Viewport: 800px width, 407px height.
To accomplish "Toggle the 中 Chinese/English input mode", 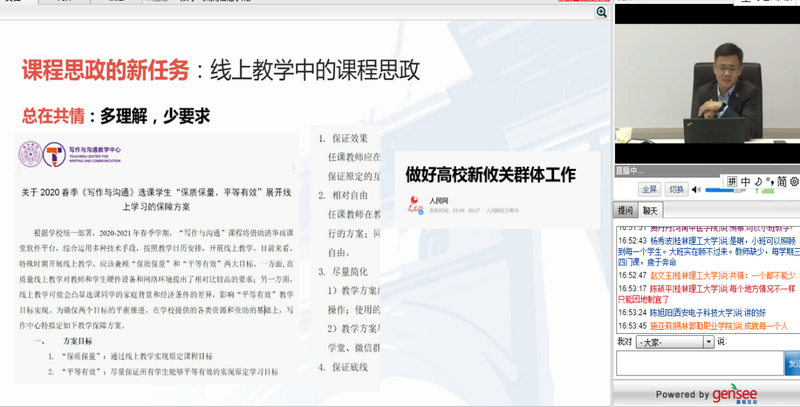I will pos(745,181).
